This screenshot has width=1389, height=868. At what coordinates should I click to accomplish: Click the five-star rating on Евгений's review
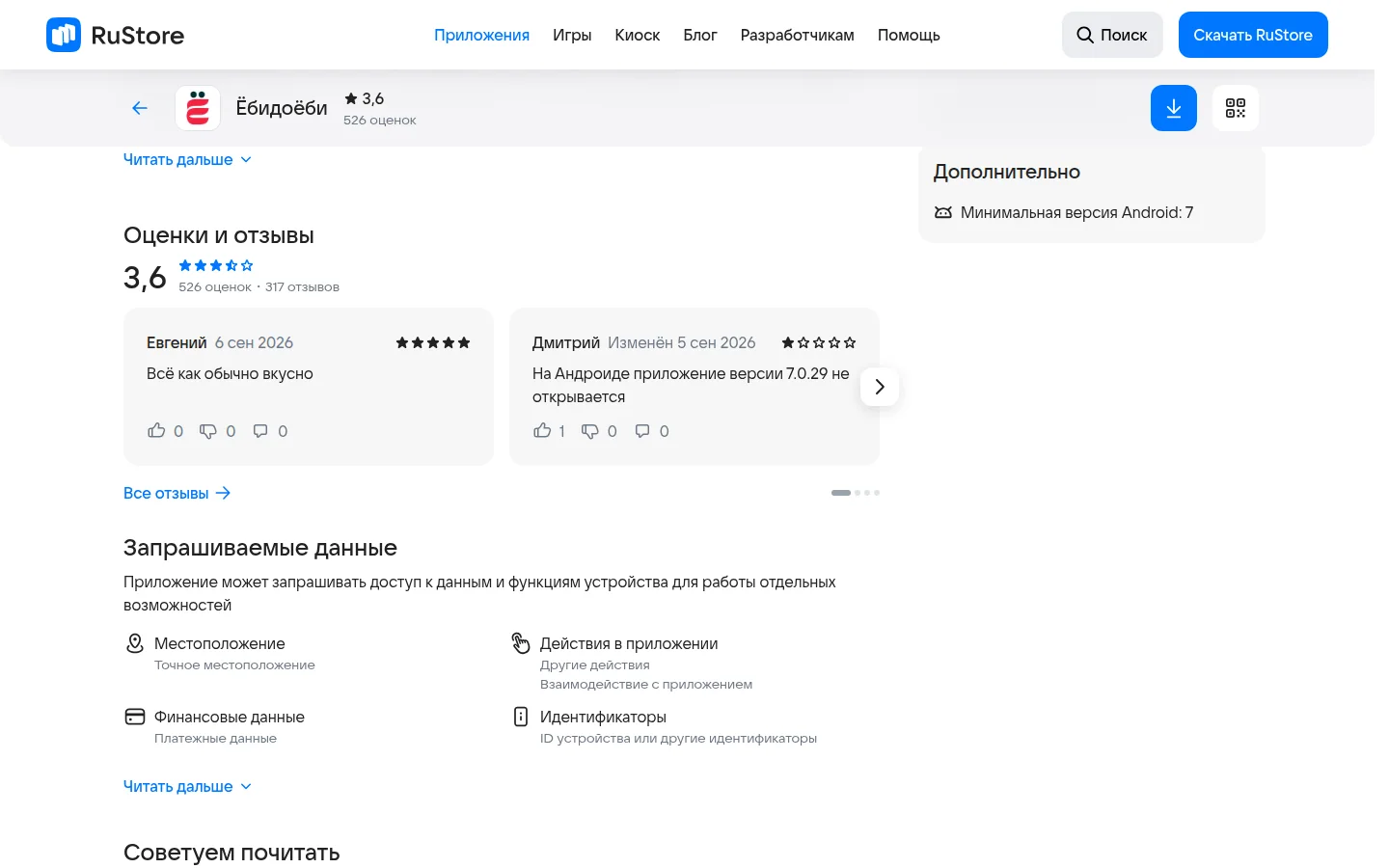coord(433,342)
